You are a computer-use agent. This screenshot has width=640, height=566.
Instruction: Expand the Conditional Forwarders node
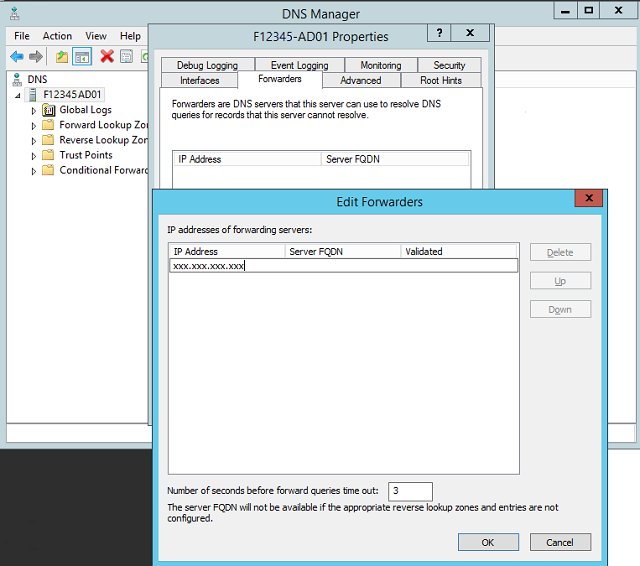pos(33,171)
